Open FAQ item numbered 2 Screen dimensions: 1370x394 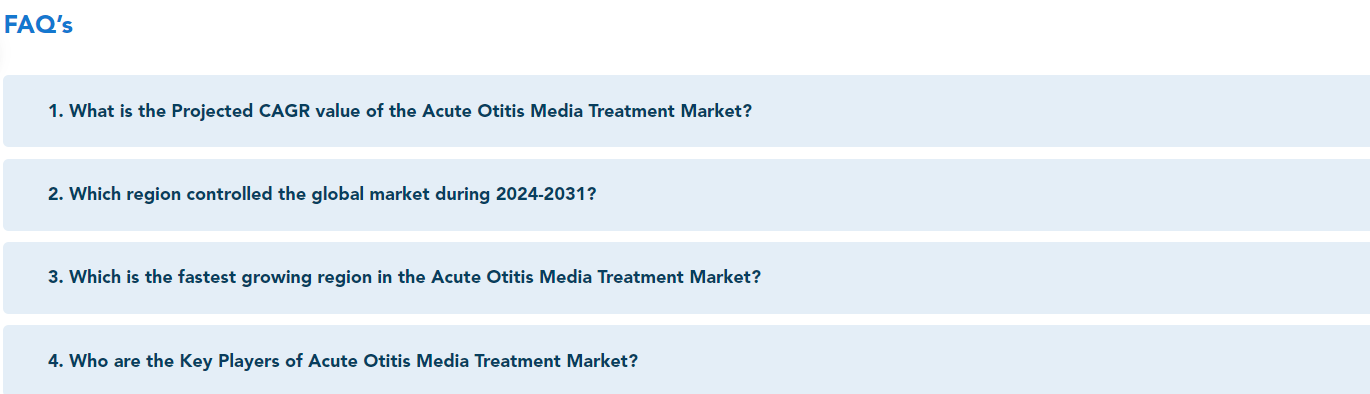[x=686, y=194]
